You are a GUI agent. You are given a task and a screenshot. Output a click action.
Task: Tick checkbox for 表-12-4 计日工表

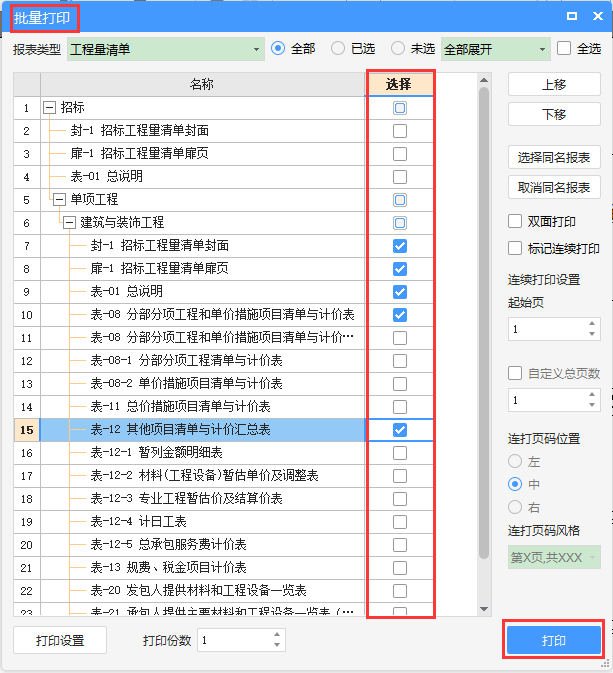(400, 521)
